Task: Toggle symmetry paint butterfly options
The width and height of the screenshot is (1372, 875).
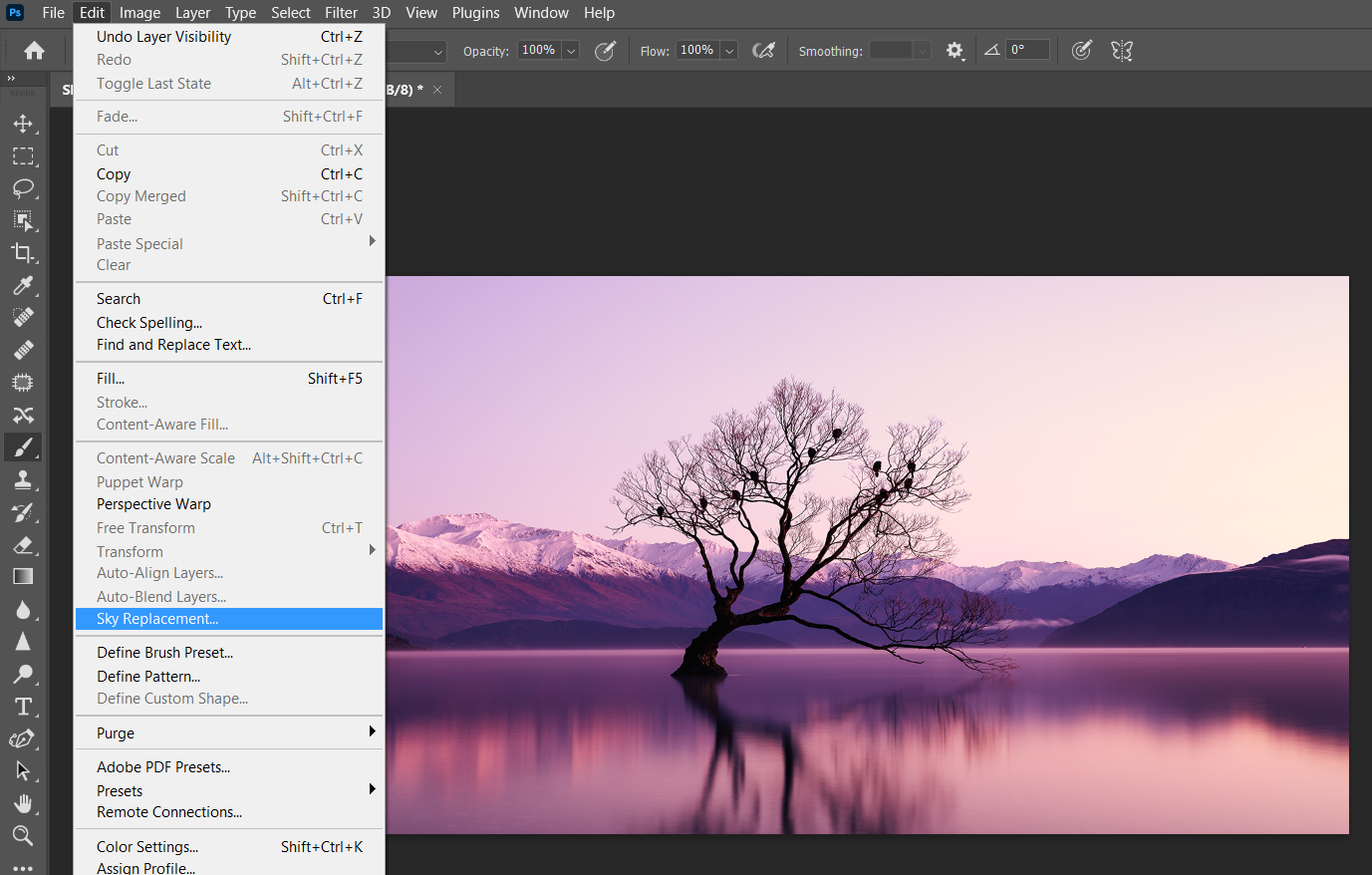Action: point(1122,51)
